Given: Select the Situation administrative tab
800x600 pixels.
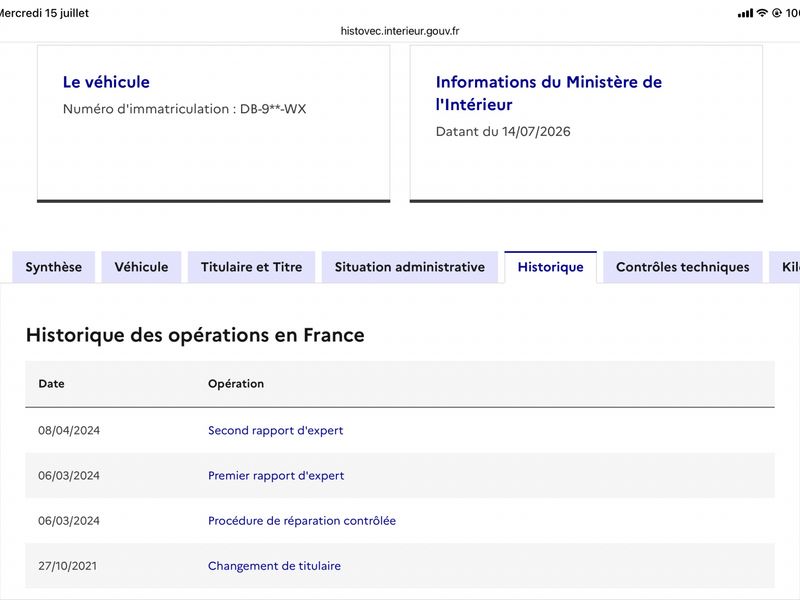Looking at the screenshot, I should [x=410, y=267].
